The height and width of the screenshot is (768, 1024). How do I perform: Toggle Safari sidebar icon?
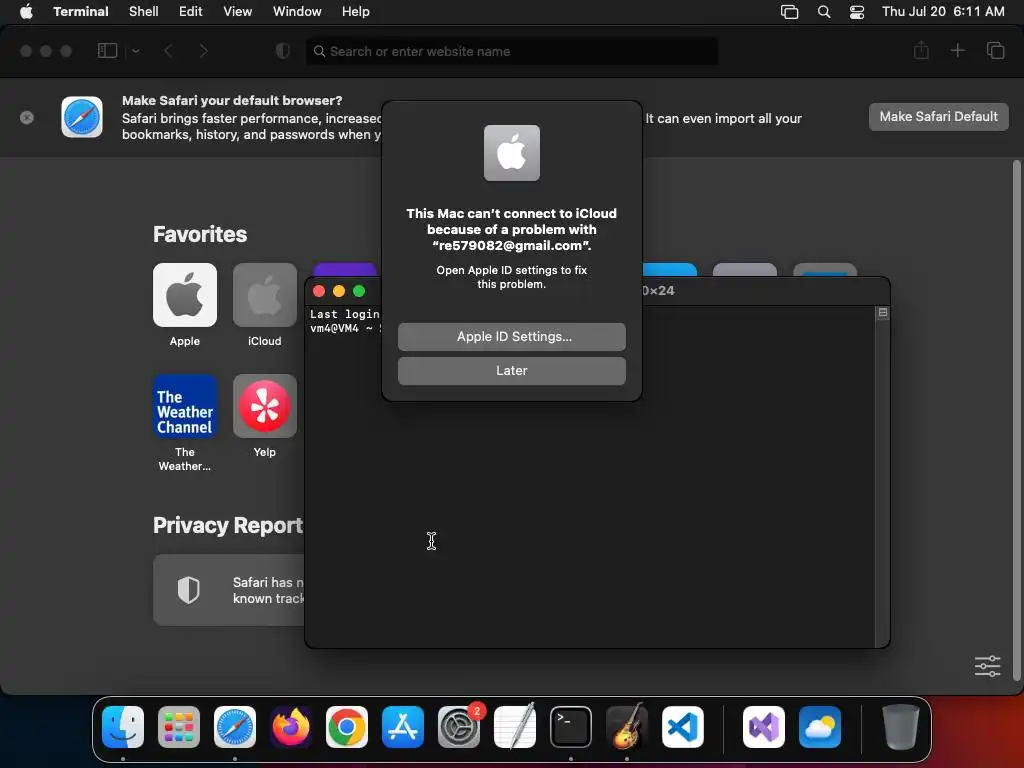pos(107,51)
